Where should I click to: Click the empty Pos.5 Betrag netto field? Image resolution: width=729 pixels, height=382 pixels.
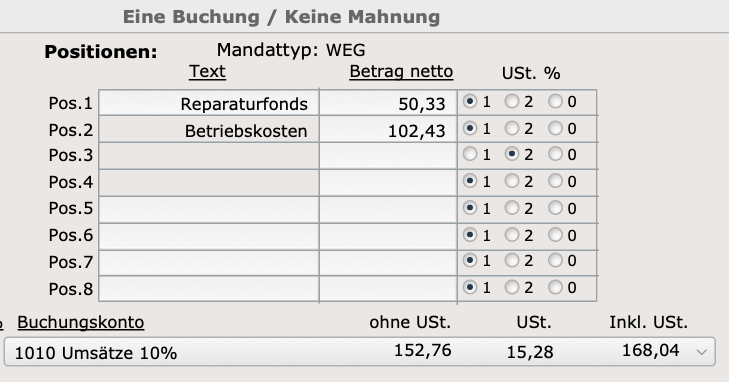tap(388, 210)
